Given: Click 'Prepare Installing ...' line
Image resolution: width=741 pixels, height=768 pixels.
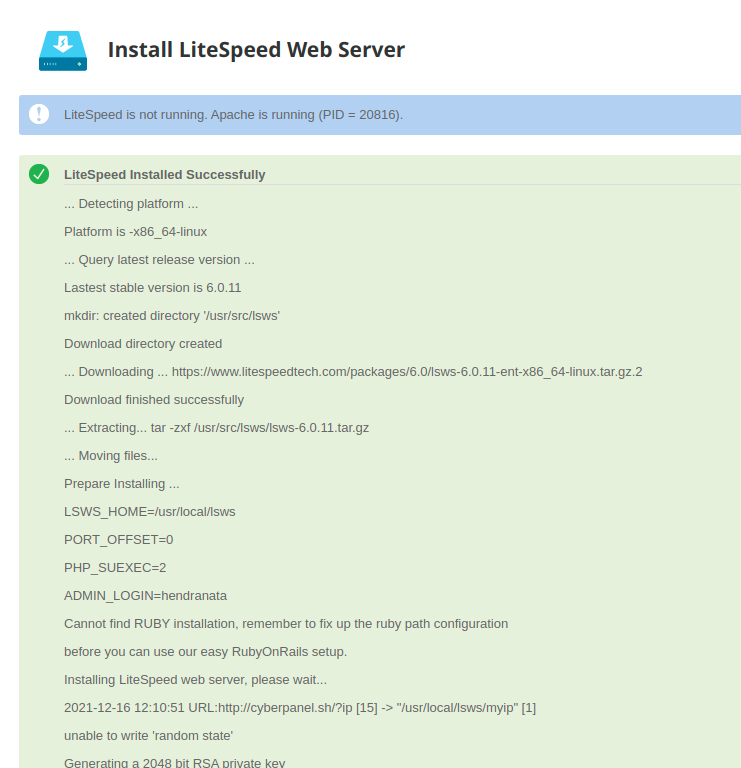Looking at the screenshot, I should (x=122, y=484).
